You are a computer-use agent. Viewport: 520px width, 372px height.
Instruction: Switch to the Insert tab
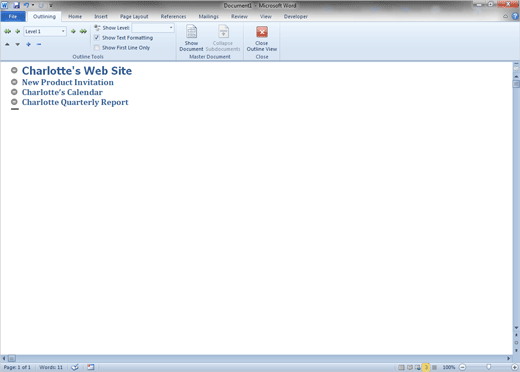point(101,16)
